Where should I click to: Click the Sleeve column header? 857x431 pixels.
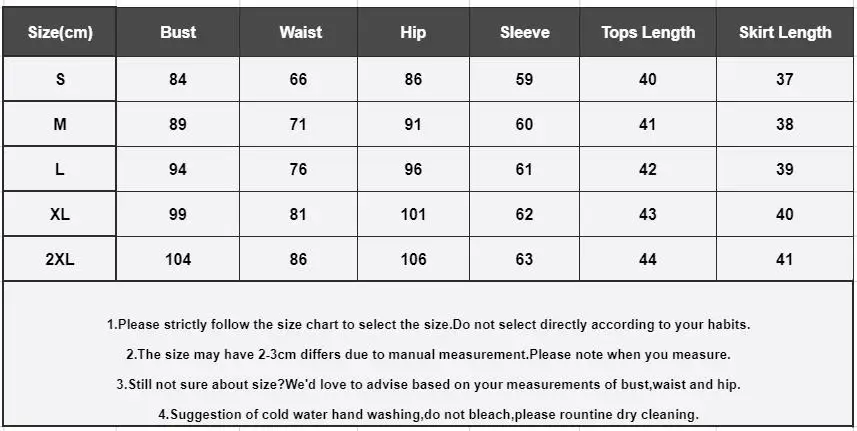point(524,32)
